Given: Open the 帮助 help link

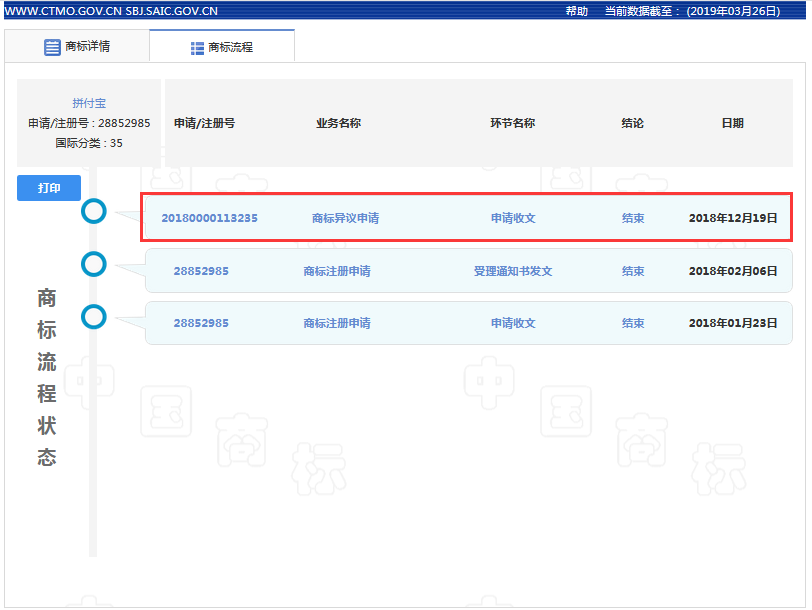Looking at the screenshot, I should (x=576, y=11).
